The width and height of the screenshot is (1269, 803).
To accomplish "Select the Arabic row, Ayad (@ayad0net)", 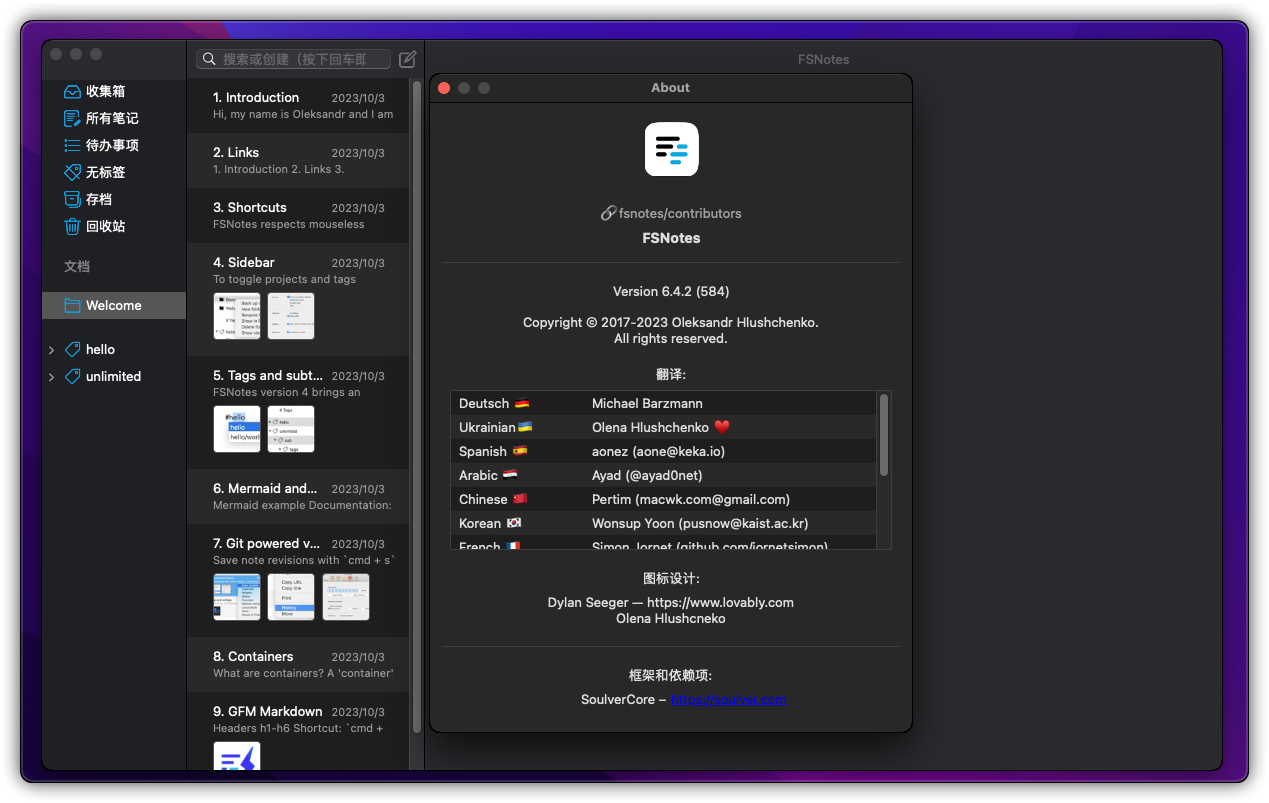I will [664, 475].
